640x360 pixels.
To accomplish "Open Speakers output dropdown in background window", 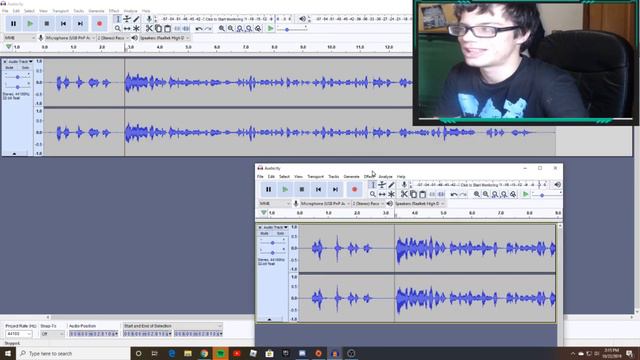I will 164,38.
